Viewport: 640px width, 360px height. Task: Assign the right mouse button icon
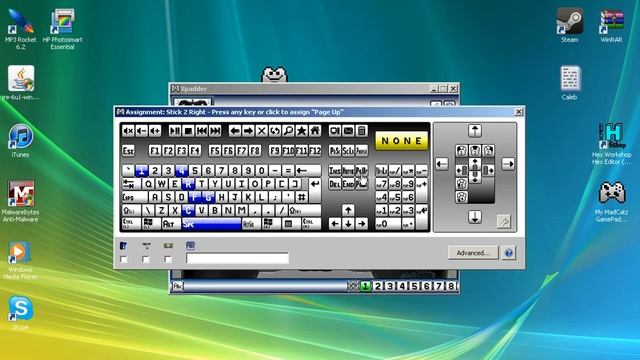[489, 151]
